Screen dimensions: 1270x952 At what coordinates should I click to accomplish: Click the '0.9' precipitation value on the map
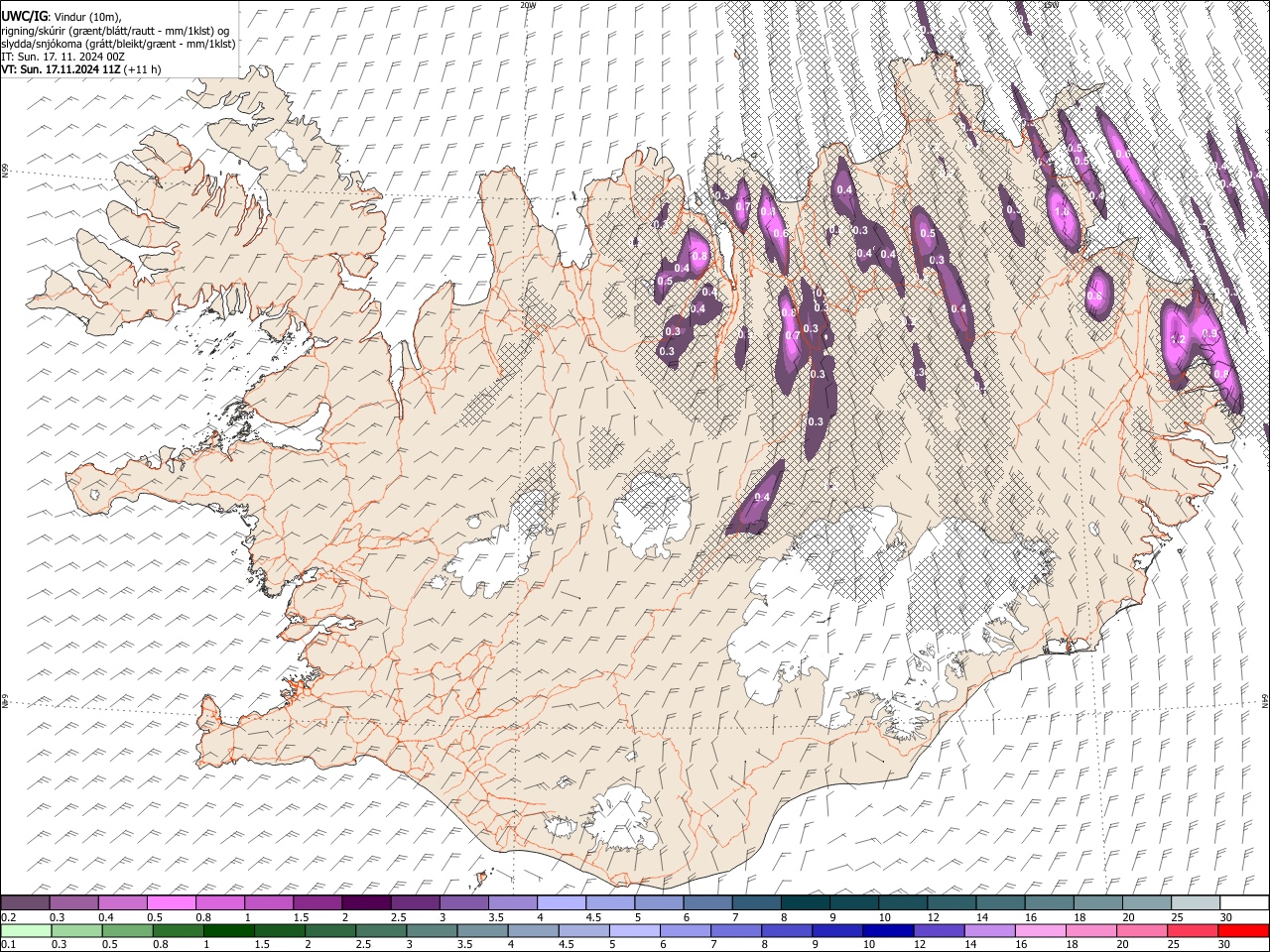1208,332
